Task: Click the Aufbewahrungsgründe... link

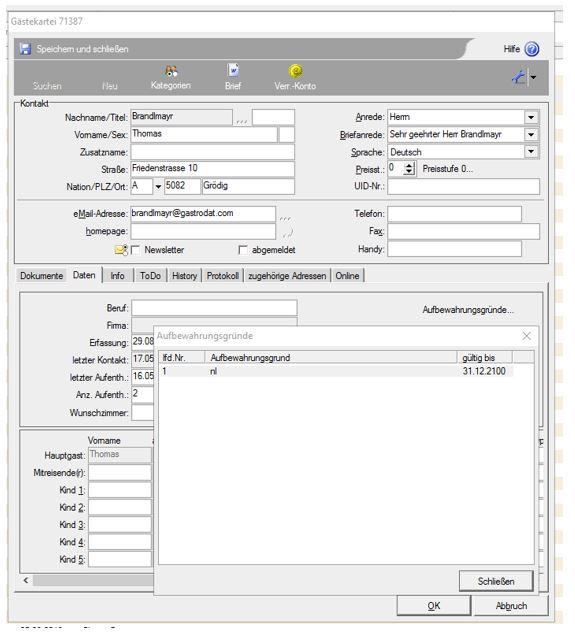Action: tap(468, 310)
